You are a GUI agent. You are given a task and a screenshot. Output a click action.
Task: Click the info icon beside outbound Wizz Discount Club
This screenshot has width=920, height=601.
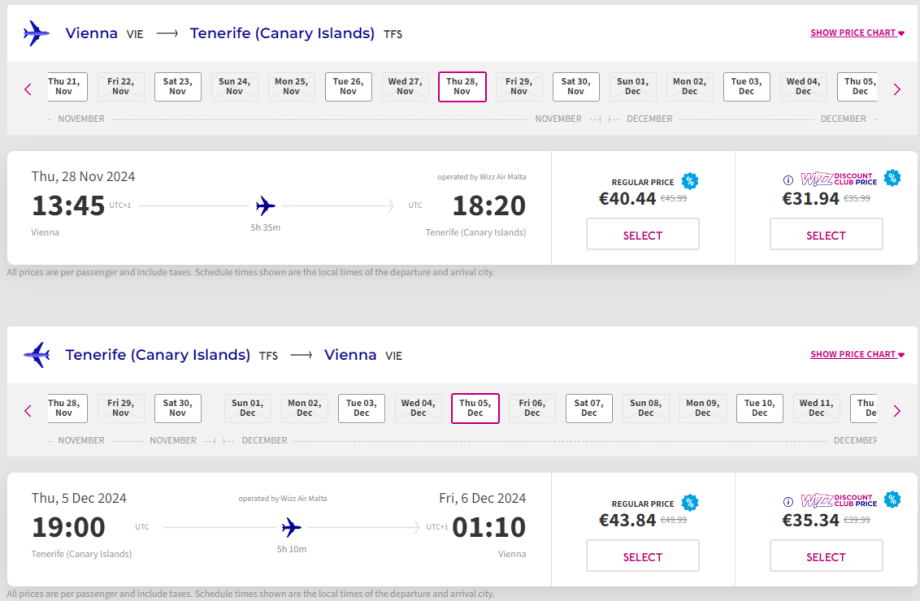click(x=789, y=179)
